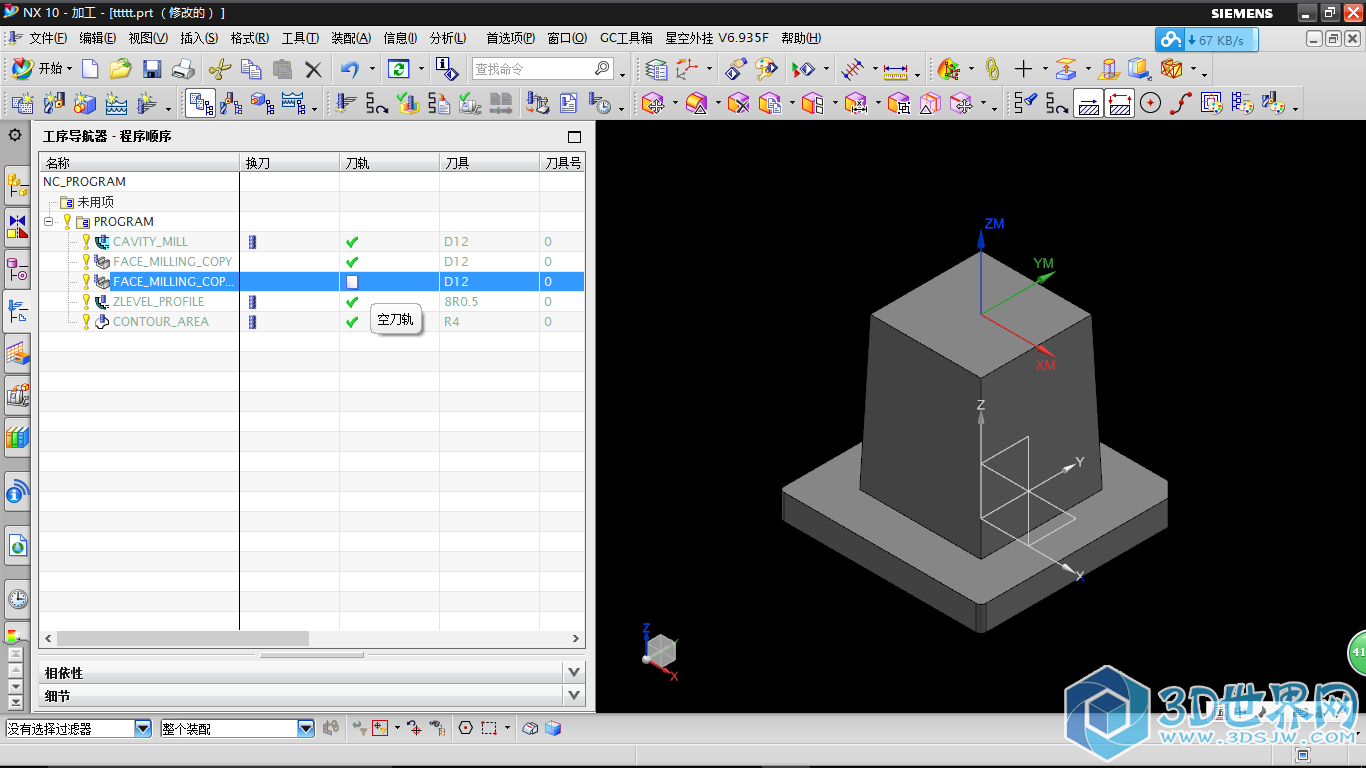Open the GC工具箱 menu

tap(626, 38)
